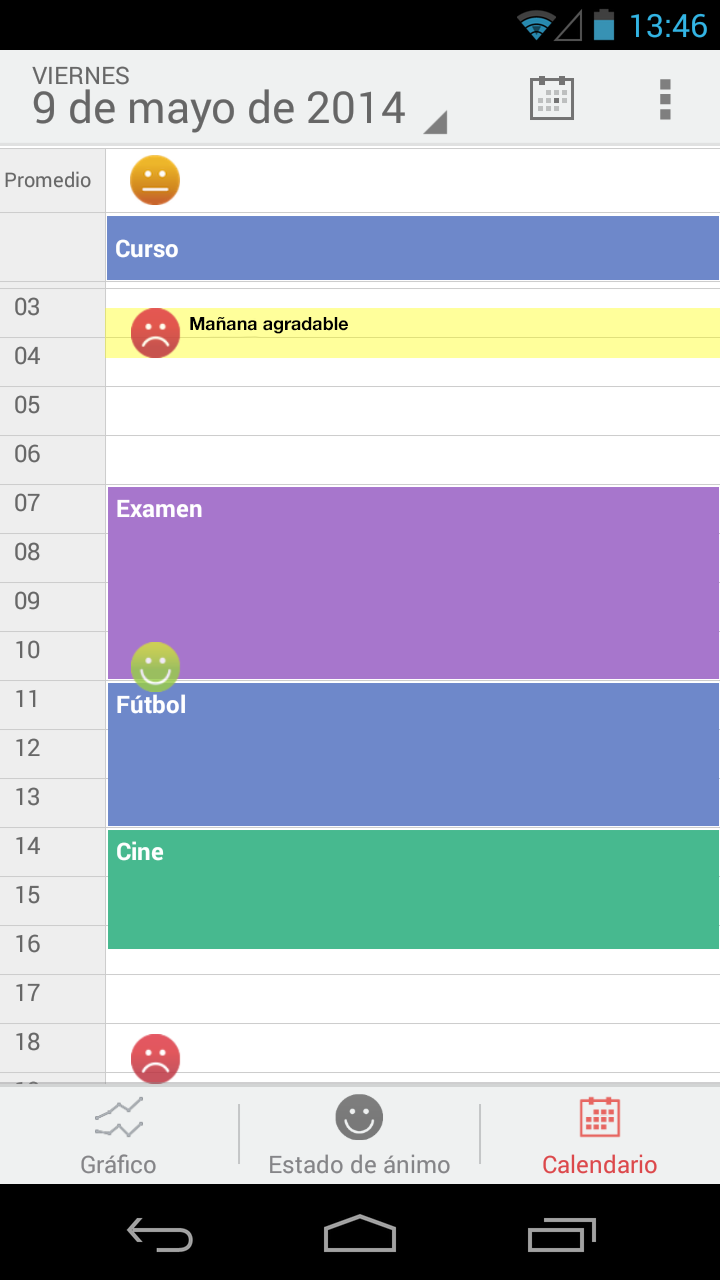Tap the neutral face average mood icon
Image resolution: width=720 pixels, height=1280 pixels.
coord(155,180)
